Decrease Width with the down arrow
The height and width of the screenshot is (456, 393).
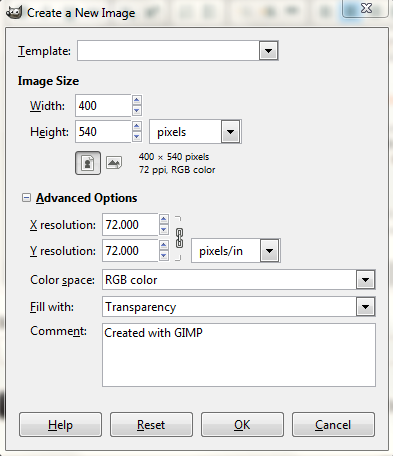[137, 110]
